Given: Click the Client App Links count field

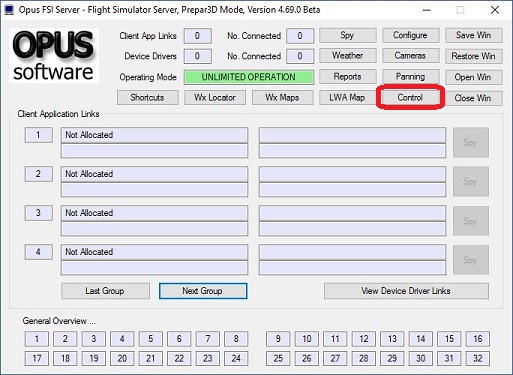Looking at the screenshot, I should click(x=198, y=36).
